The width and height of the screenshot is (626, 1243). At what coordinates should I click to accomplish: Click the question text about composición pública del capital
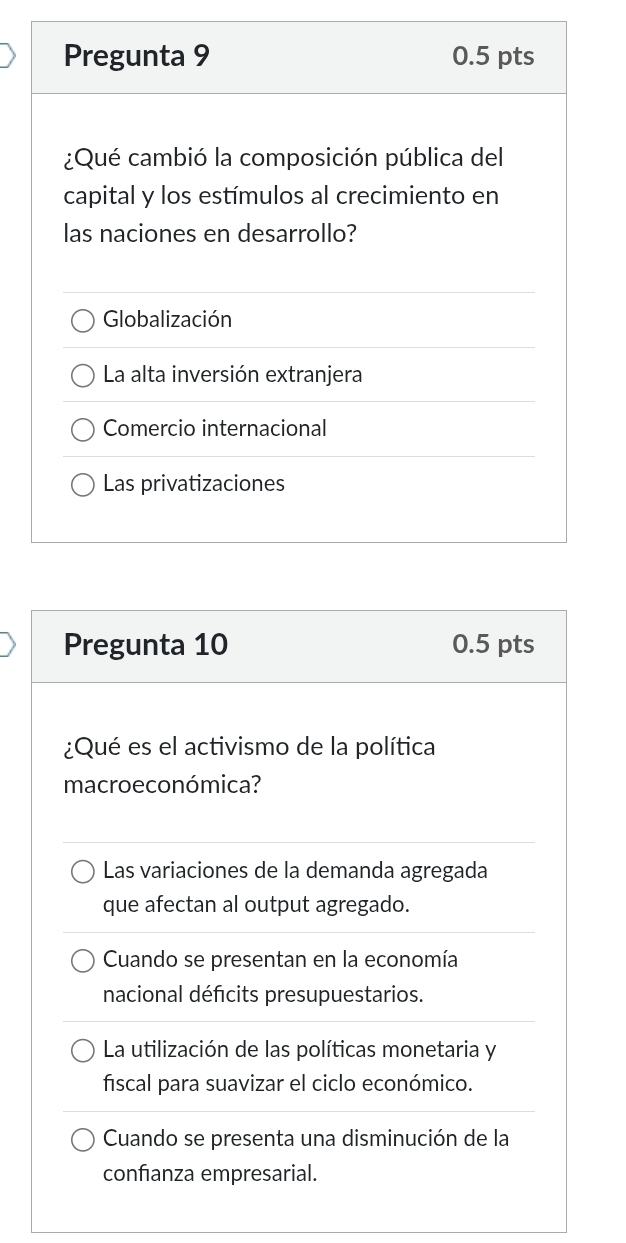tap(281, 196)
